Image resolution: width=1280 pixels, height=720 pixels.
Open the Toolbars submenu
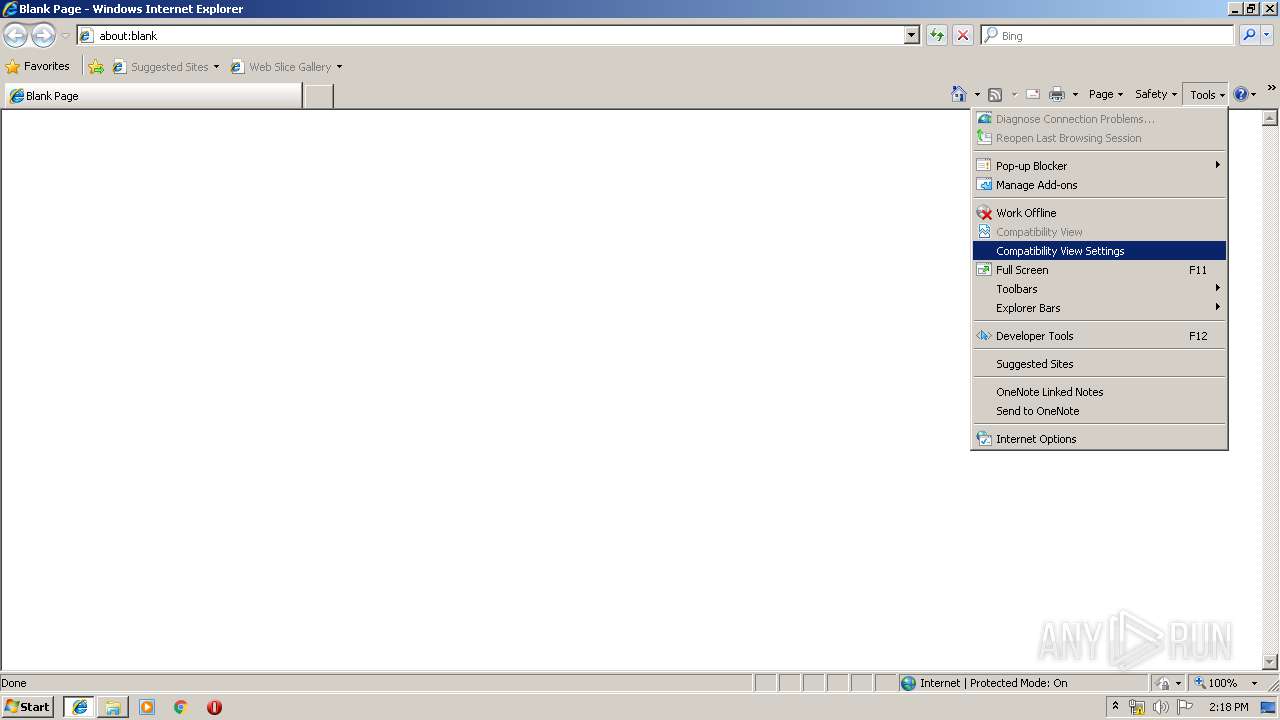tap(1099, 289)
